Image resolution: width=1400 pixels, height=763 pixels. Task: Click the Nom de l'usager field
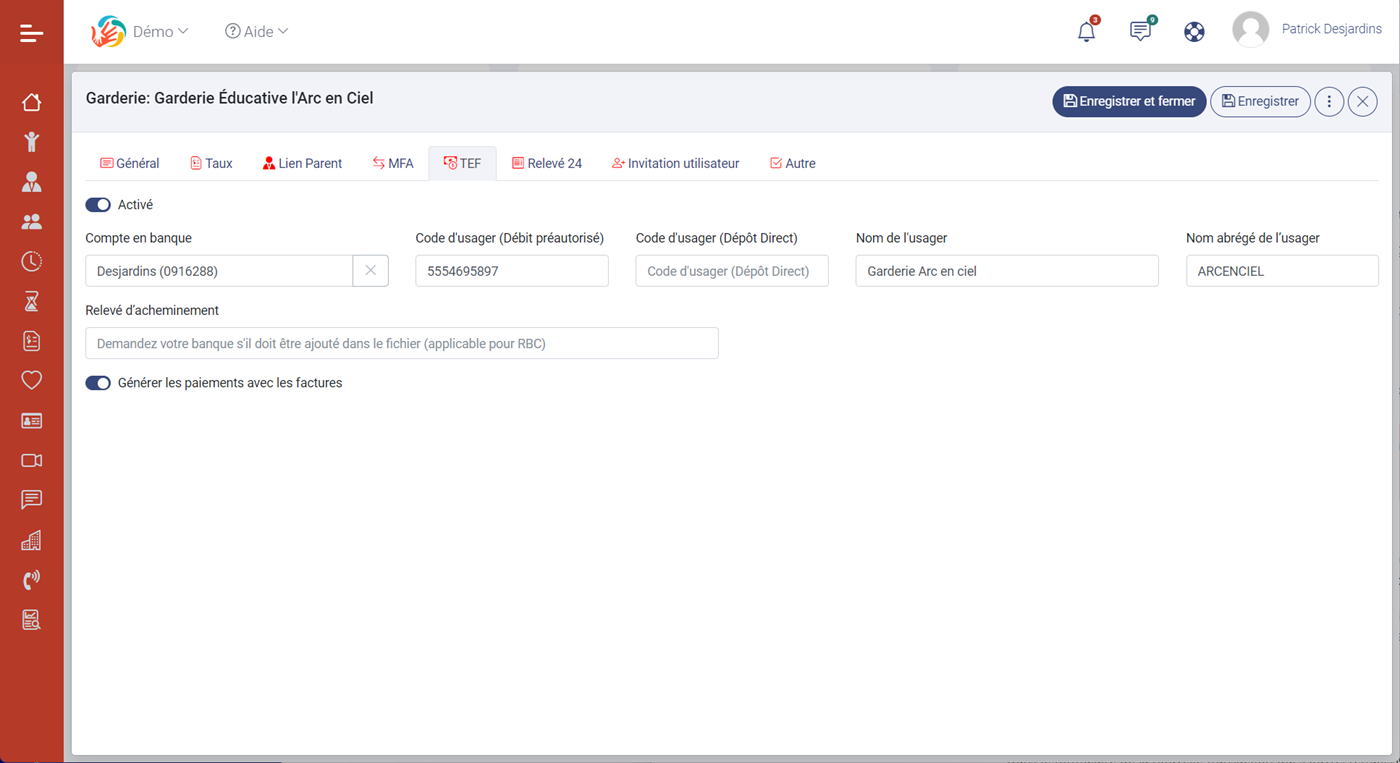pos(1007,271)
